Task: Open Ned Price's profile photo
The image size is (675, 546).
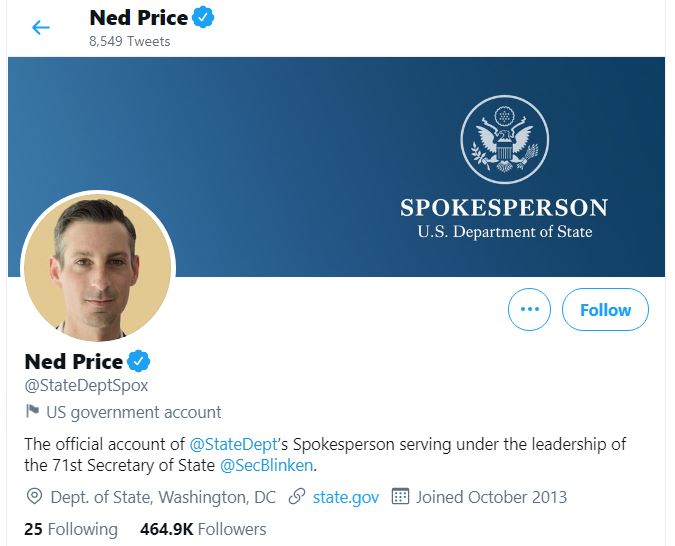Action: point(98,267)
